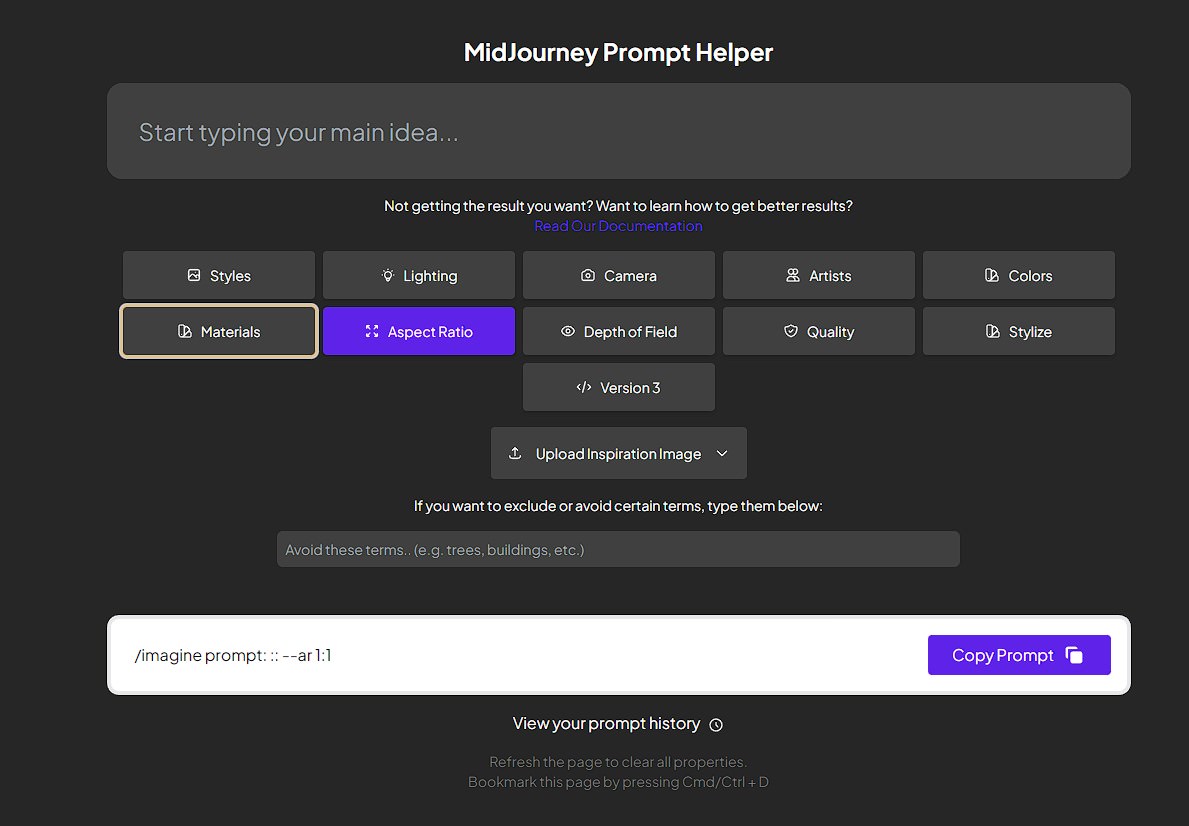Screen dimensions: 1189x826
Task: Click the Depth of Field eye icon
Action: (570, 331)
